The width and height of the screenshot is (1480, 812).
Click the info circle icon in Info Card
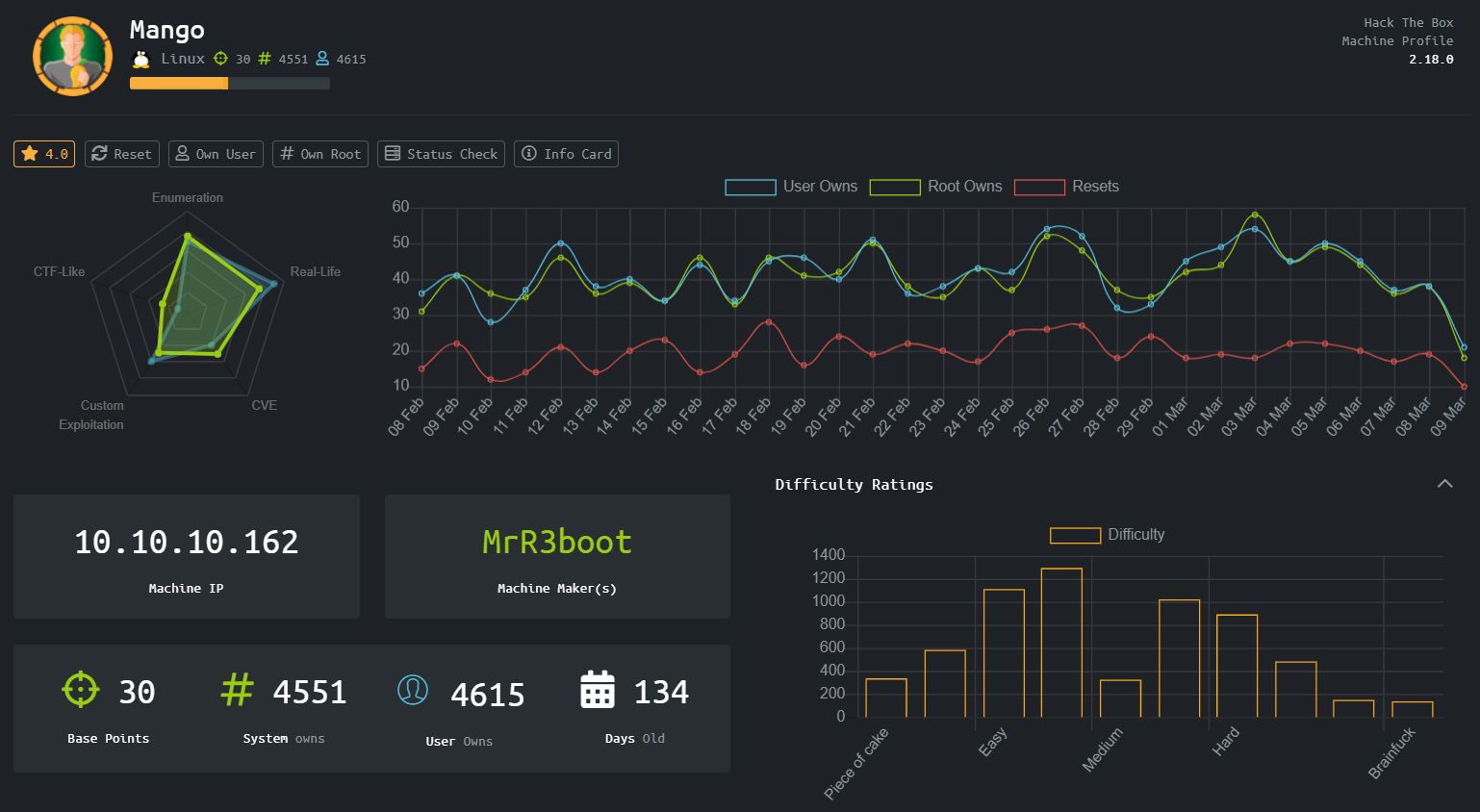click(529, 154)
